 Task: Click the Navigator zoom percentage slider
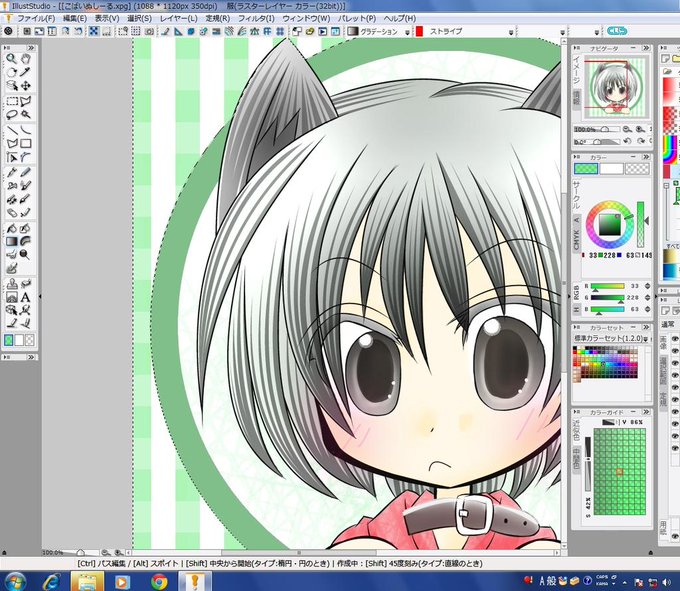point(597,129)
